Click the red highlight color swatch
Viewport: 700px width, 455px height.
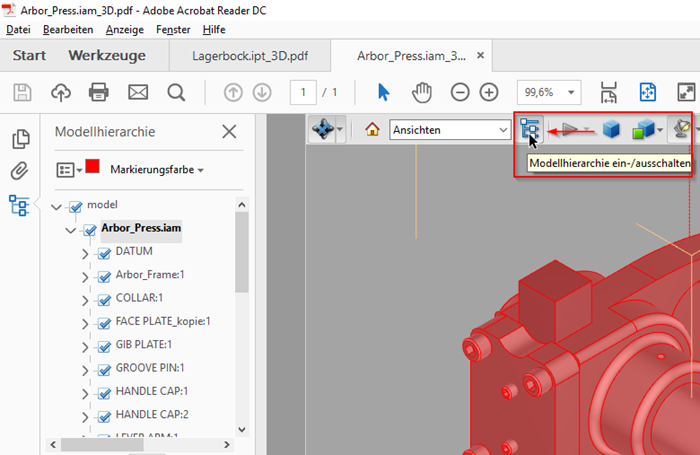(x=92, y=167)
